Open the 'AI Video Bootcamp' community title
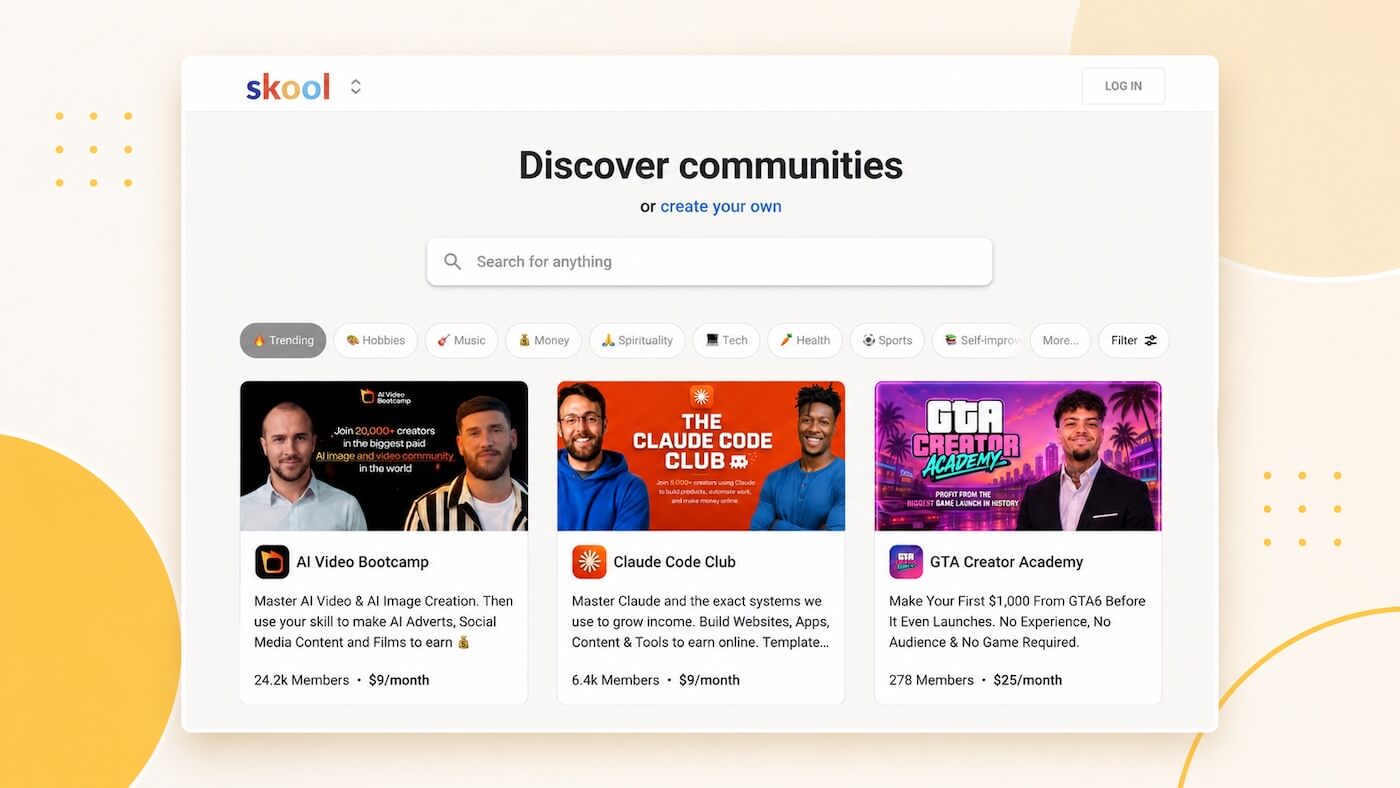This screenshot has height=788, width=1400. pyautogui.click(x=362, y=562)
